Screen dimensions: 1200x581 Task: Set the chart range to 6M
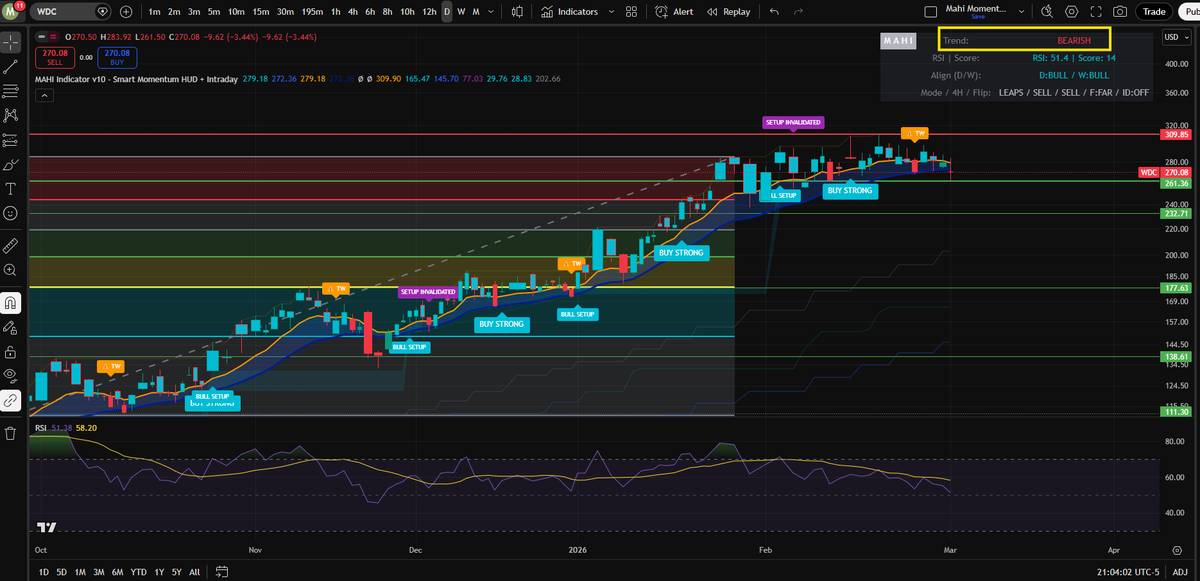119,572
